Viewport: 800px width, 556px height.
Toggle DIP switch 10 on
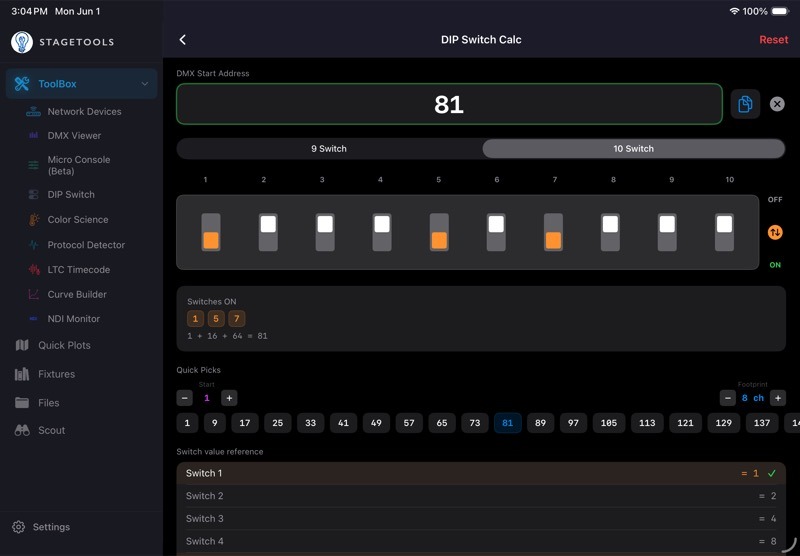click(x=724, y=232)
